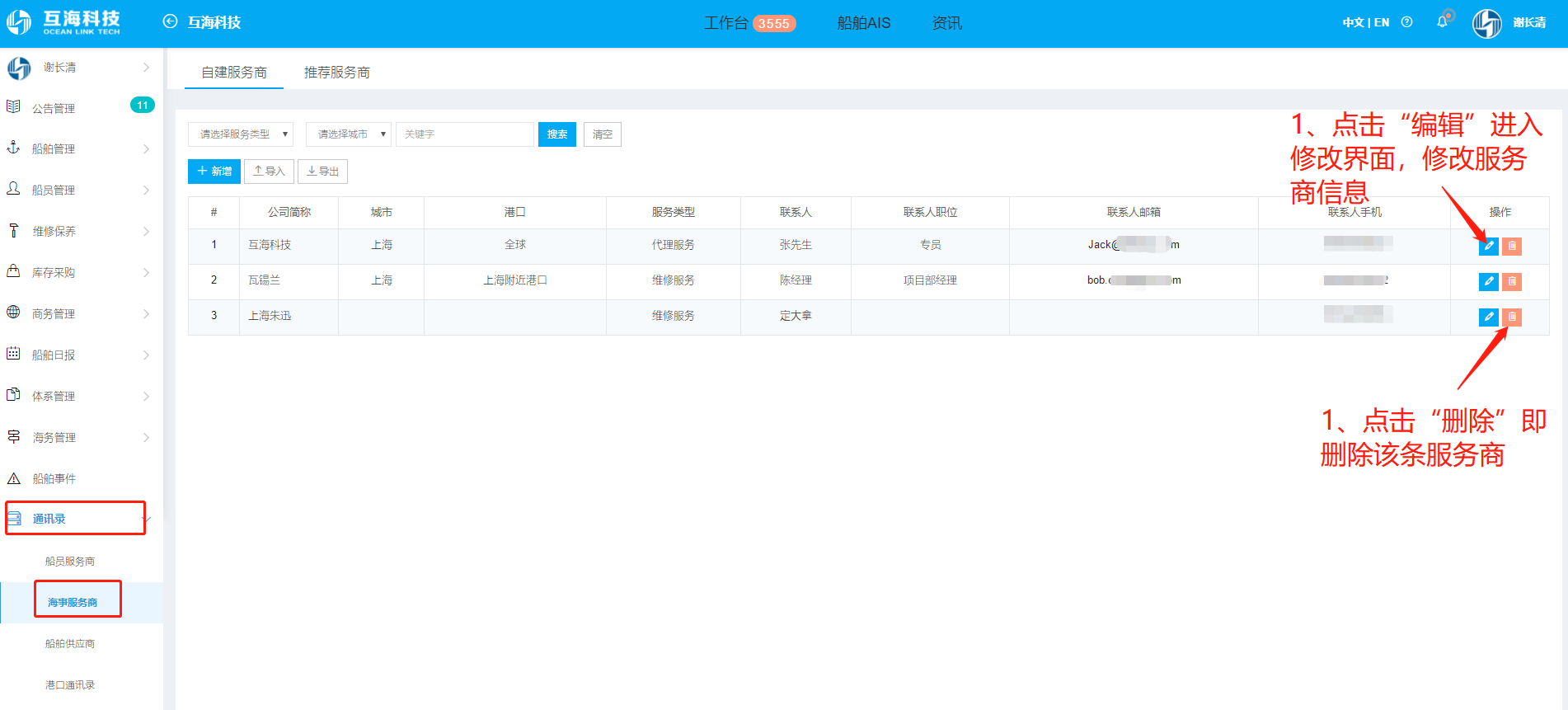The width and height of the screenshot is (1568, 710).
Task: Click the 维修保养 tool icon
Action: (13, 230)
